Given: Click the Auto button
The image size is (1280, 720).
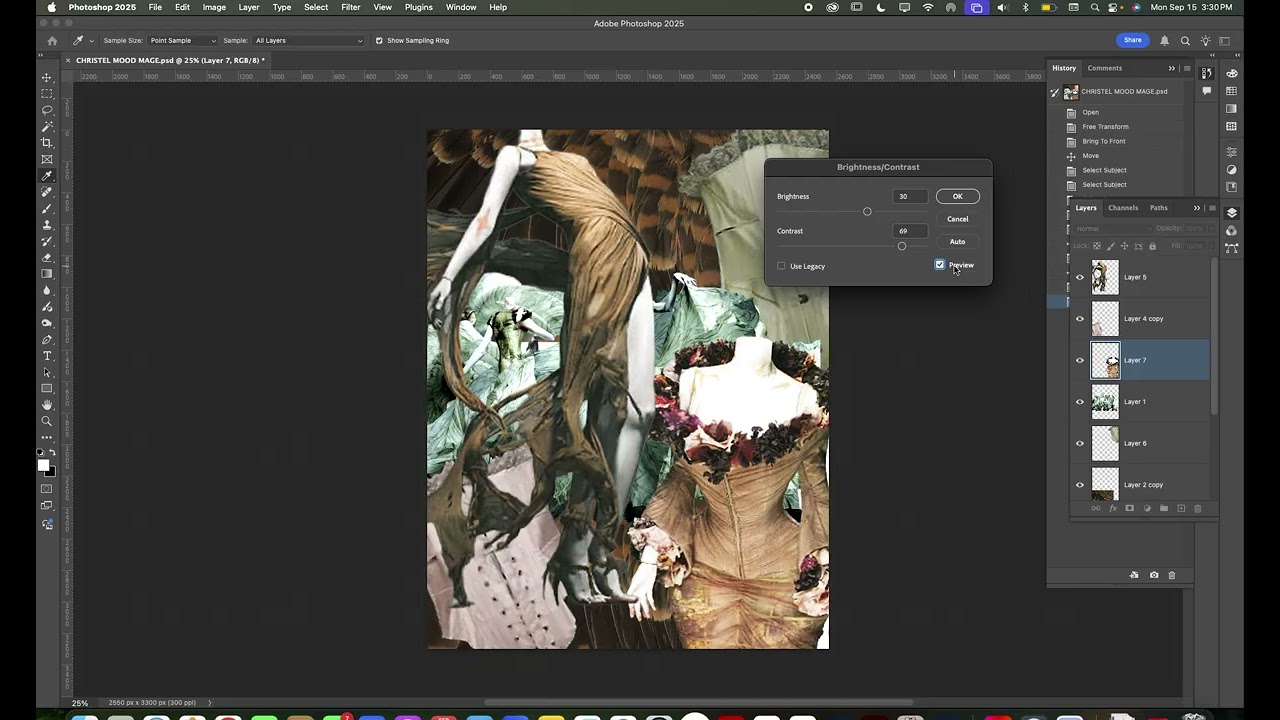Looking at the screenshot, I should (957, 242).
